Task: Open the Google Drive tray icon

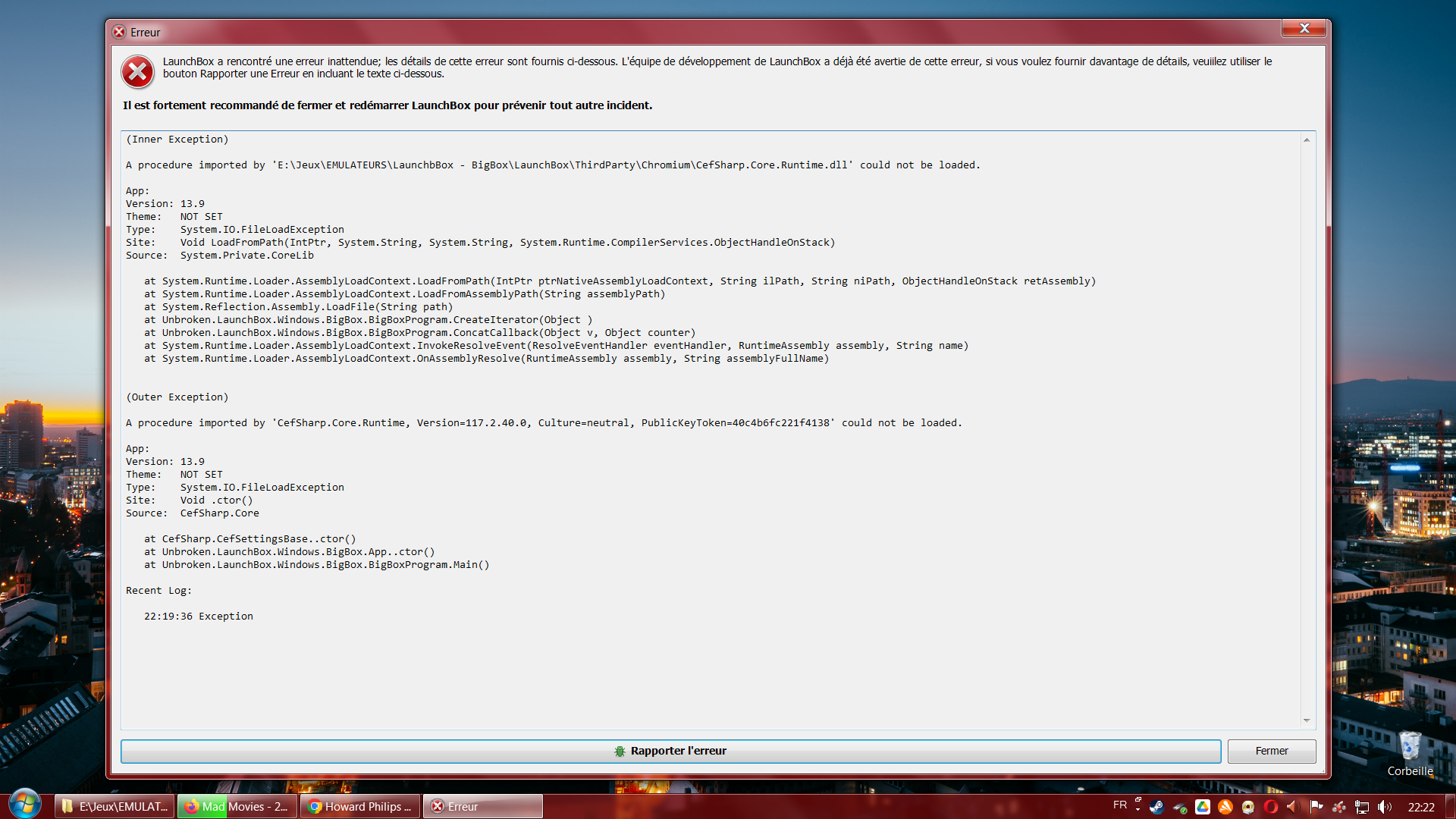Action: pyautogui.click(x=1203, y=807)
